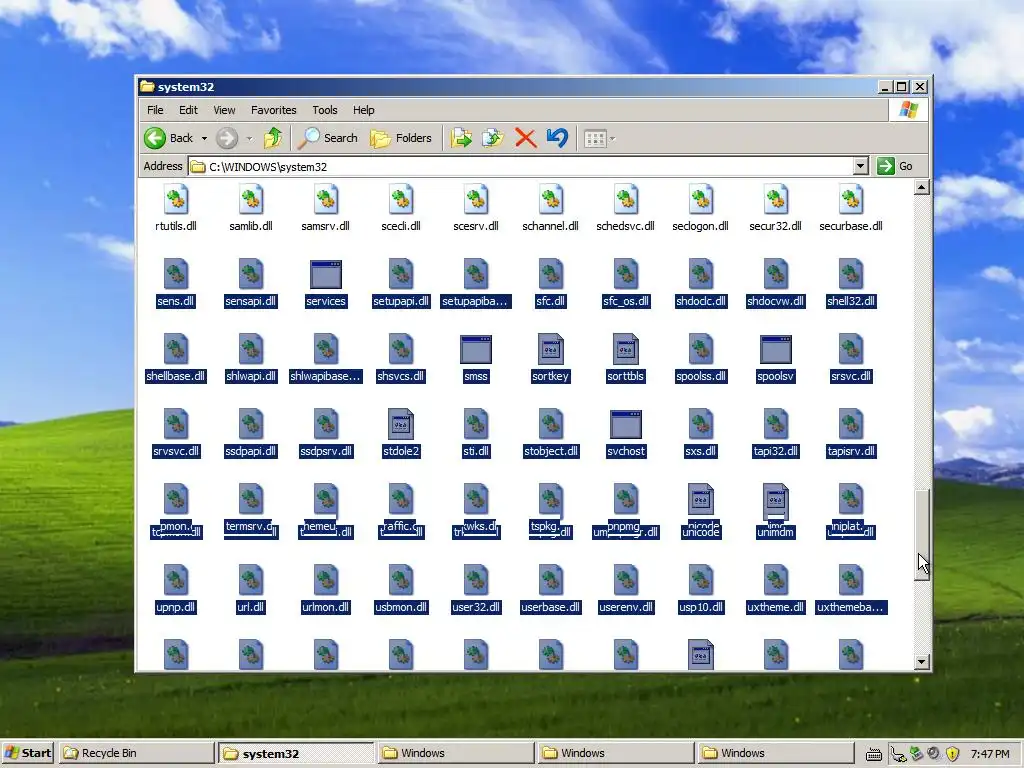The height and width of the screenshot is (768, 1024).
Task: Open the Views toolbar button
Action: coord(595,138)
